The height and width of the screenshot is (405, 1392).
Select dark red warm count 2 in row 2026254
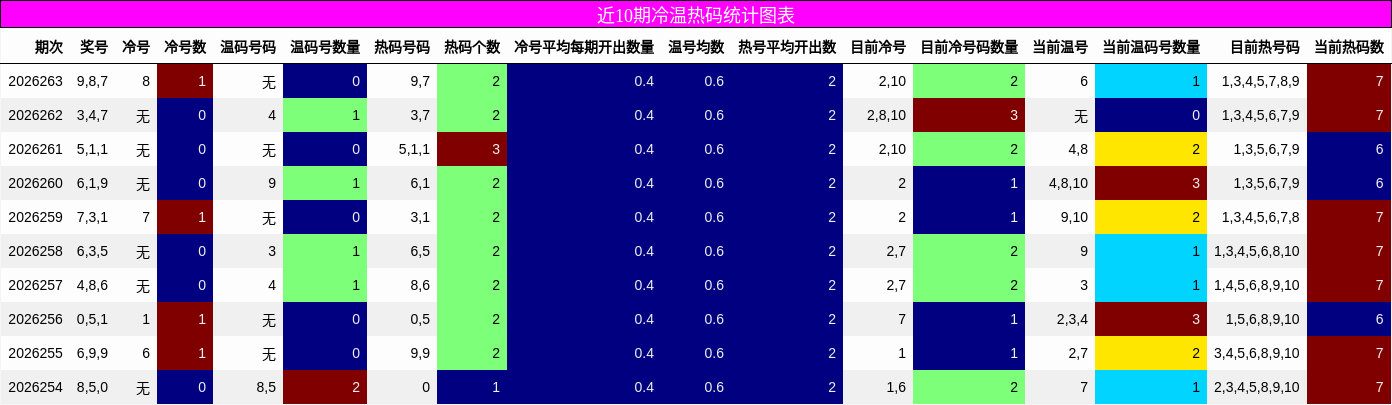(325, 387)
